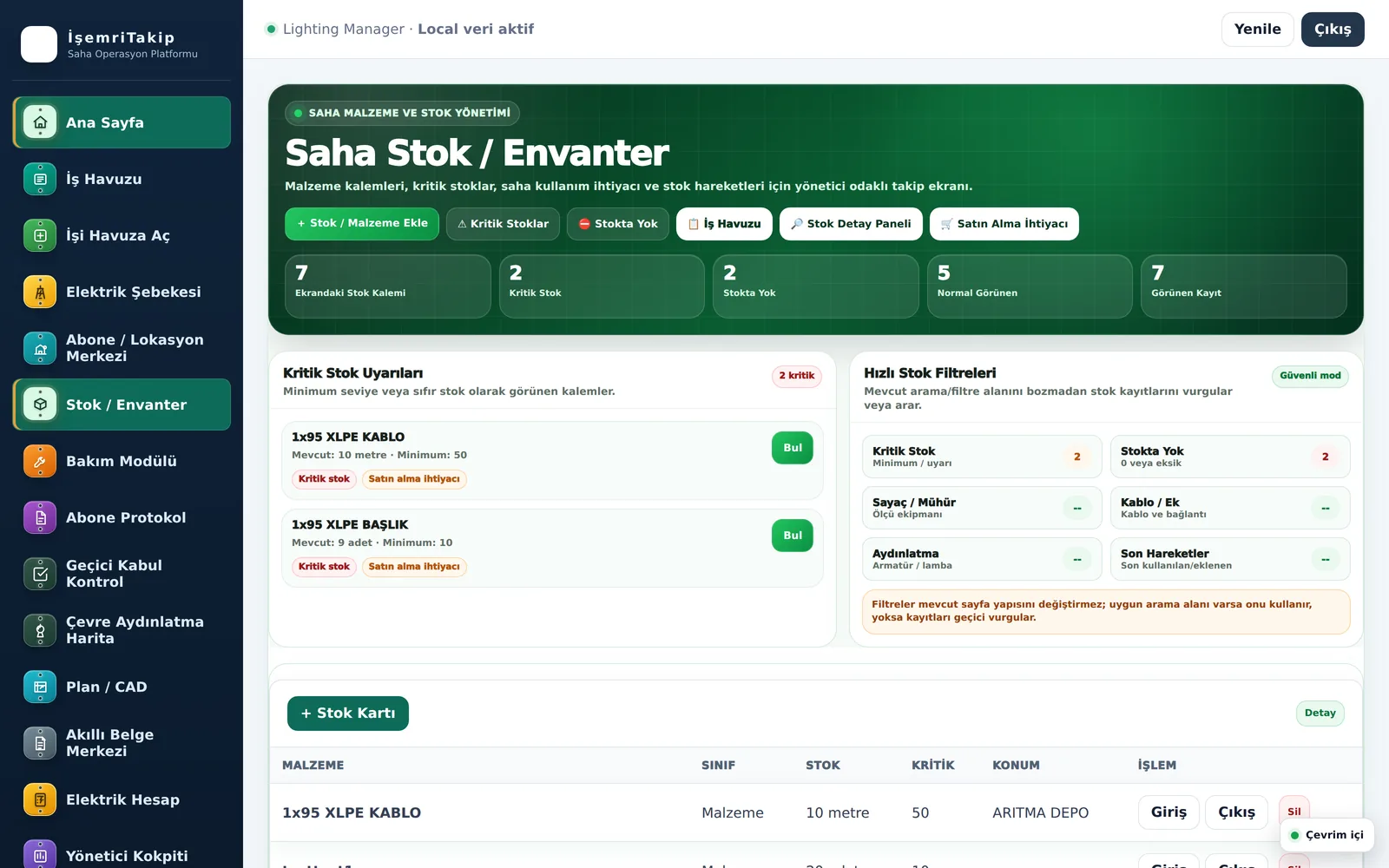Click the STOK column header
Screen dimensions: 1389x868
(823, 766)
